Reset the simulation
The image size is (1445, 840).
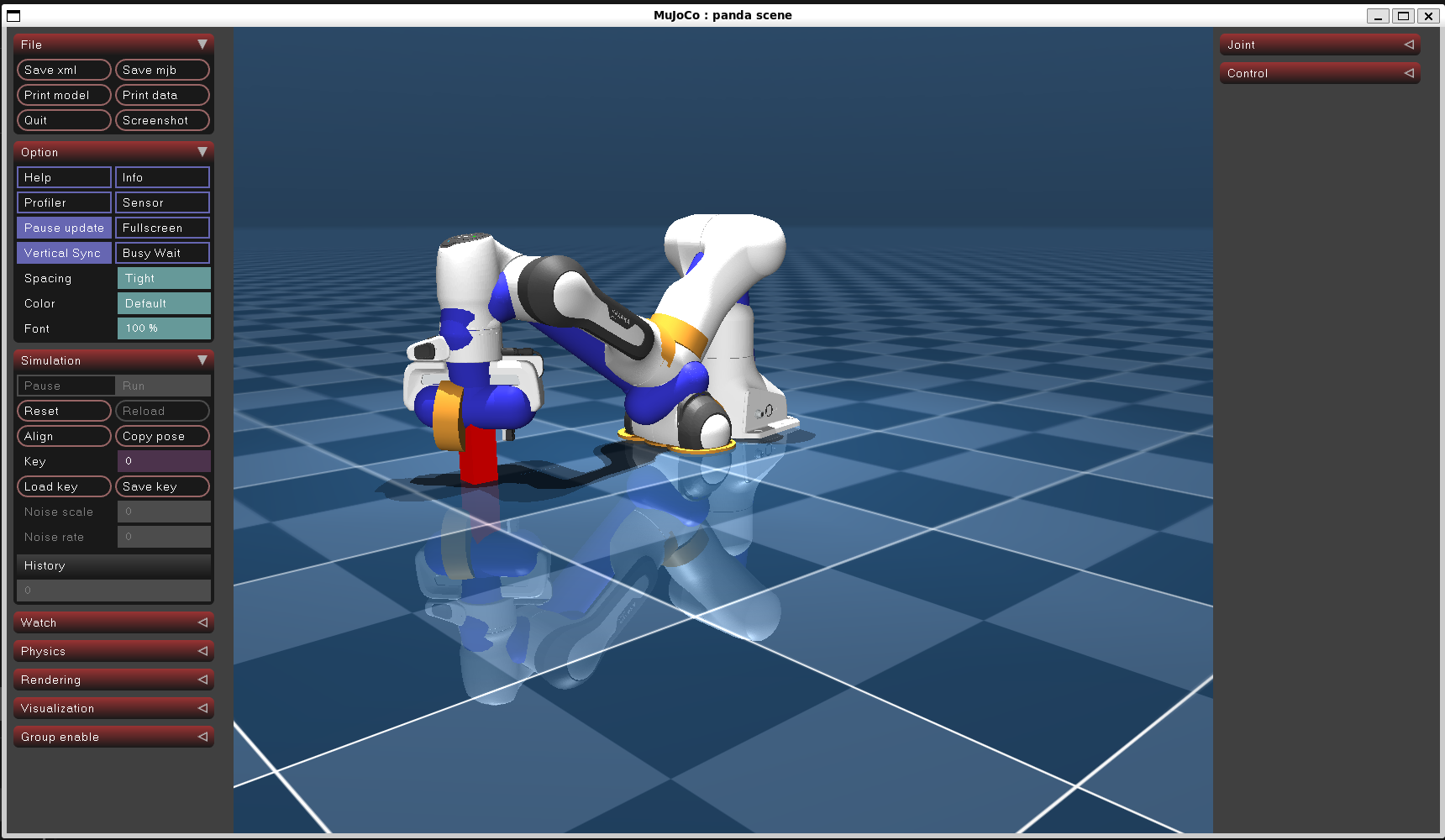click(64, 411)
